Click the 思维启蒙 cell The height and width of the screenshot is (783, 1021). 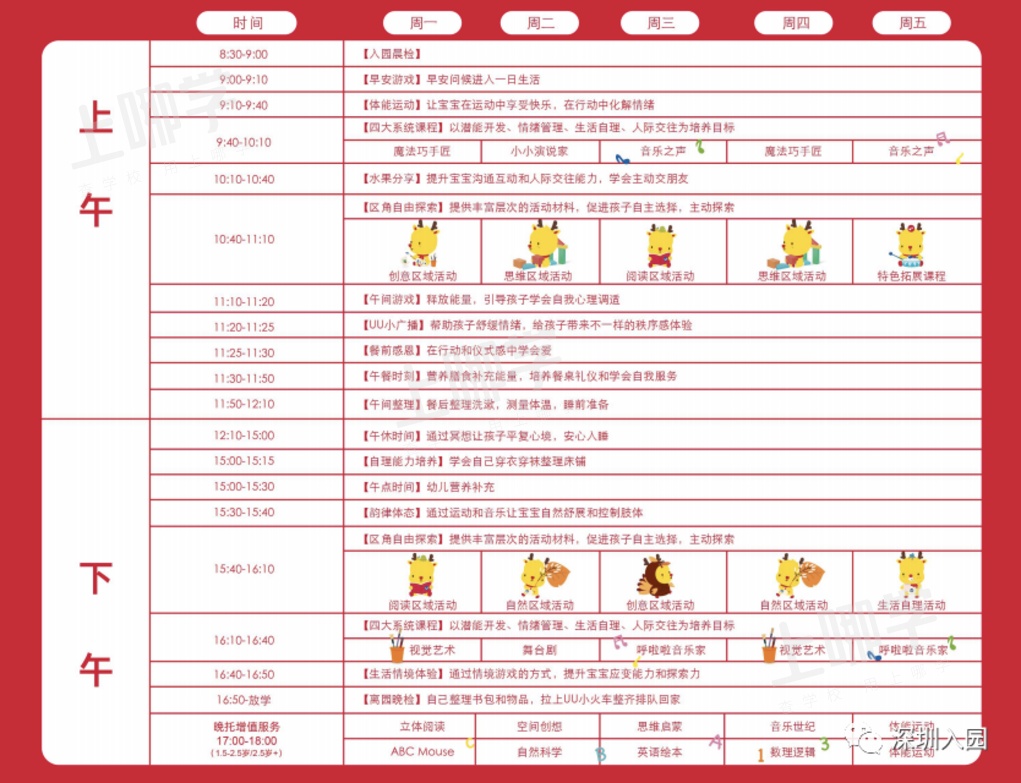tap(660, 726)
